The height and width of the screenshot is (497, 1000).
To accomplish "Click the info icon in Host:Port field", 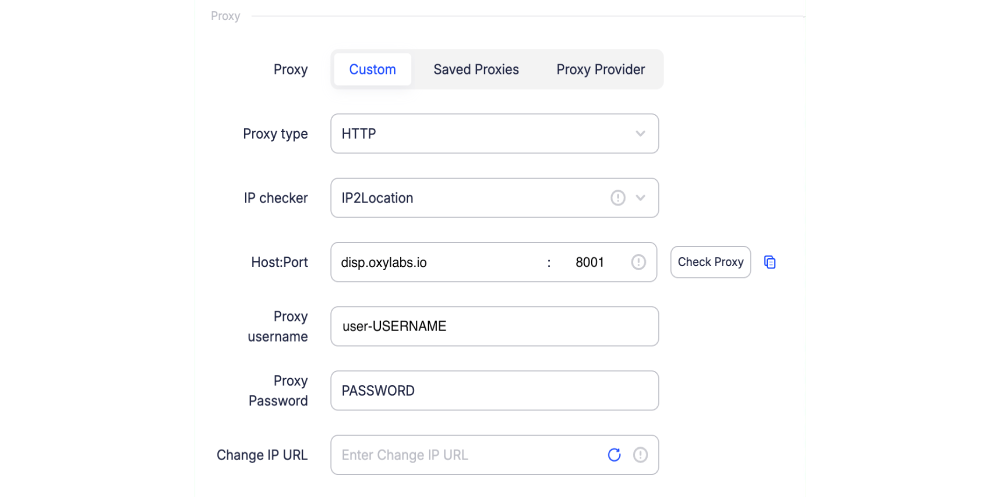I will [x=638, y=262].
